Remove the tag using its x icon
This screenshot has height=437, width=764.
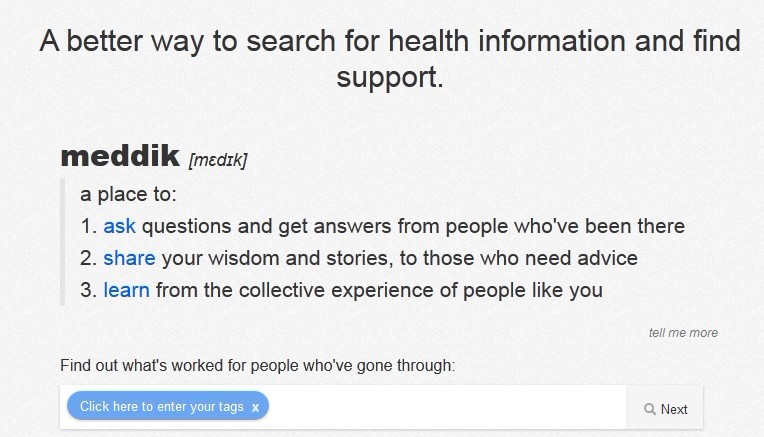point(255,408)
